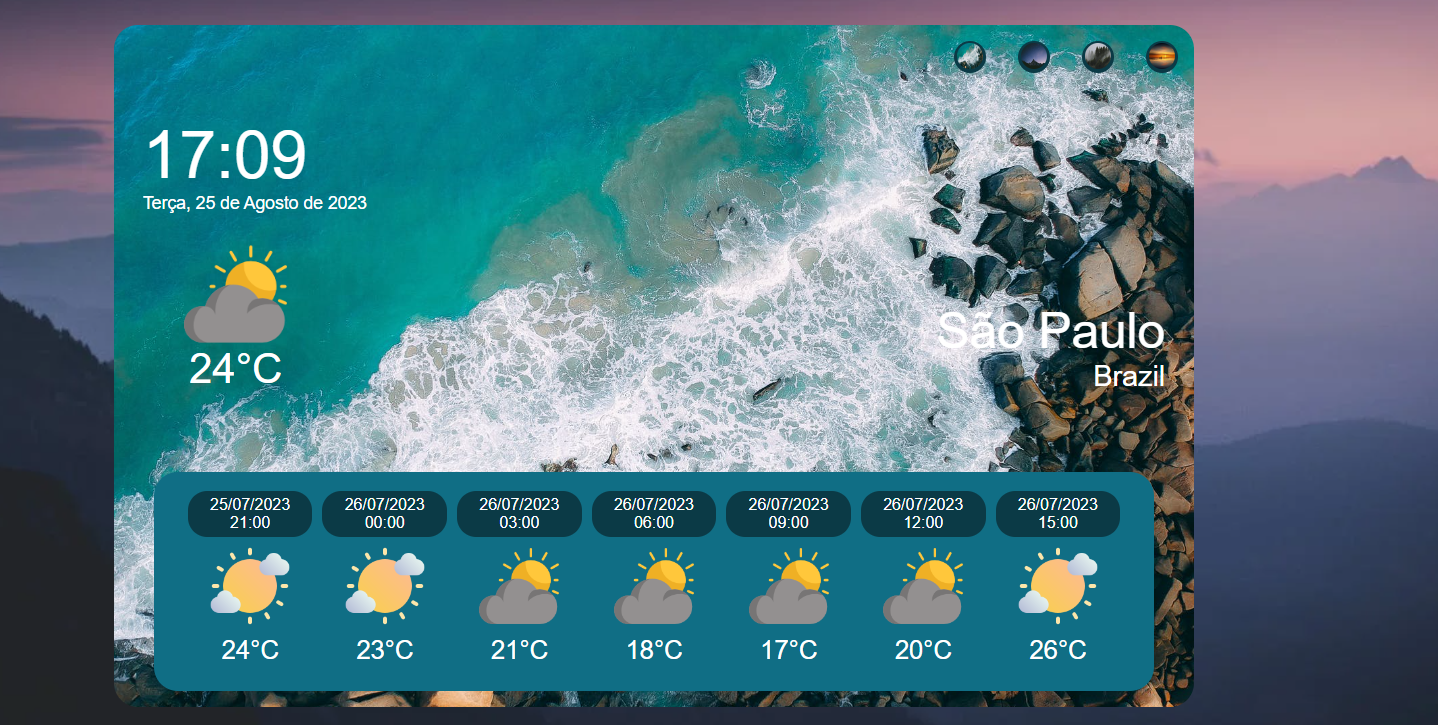This screenshot has width=1438, height=725.
Task: Select the 26/07/2023 12:00 forecast header
Action: tap(923, 513)
